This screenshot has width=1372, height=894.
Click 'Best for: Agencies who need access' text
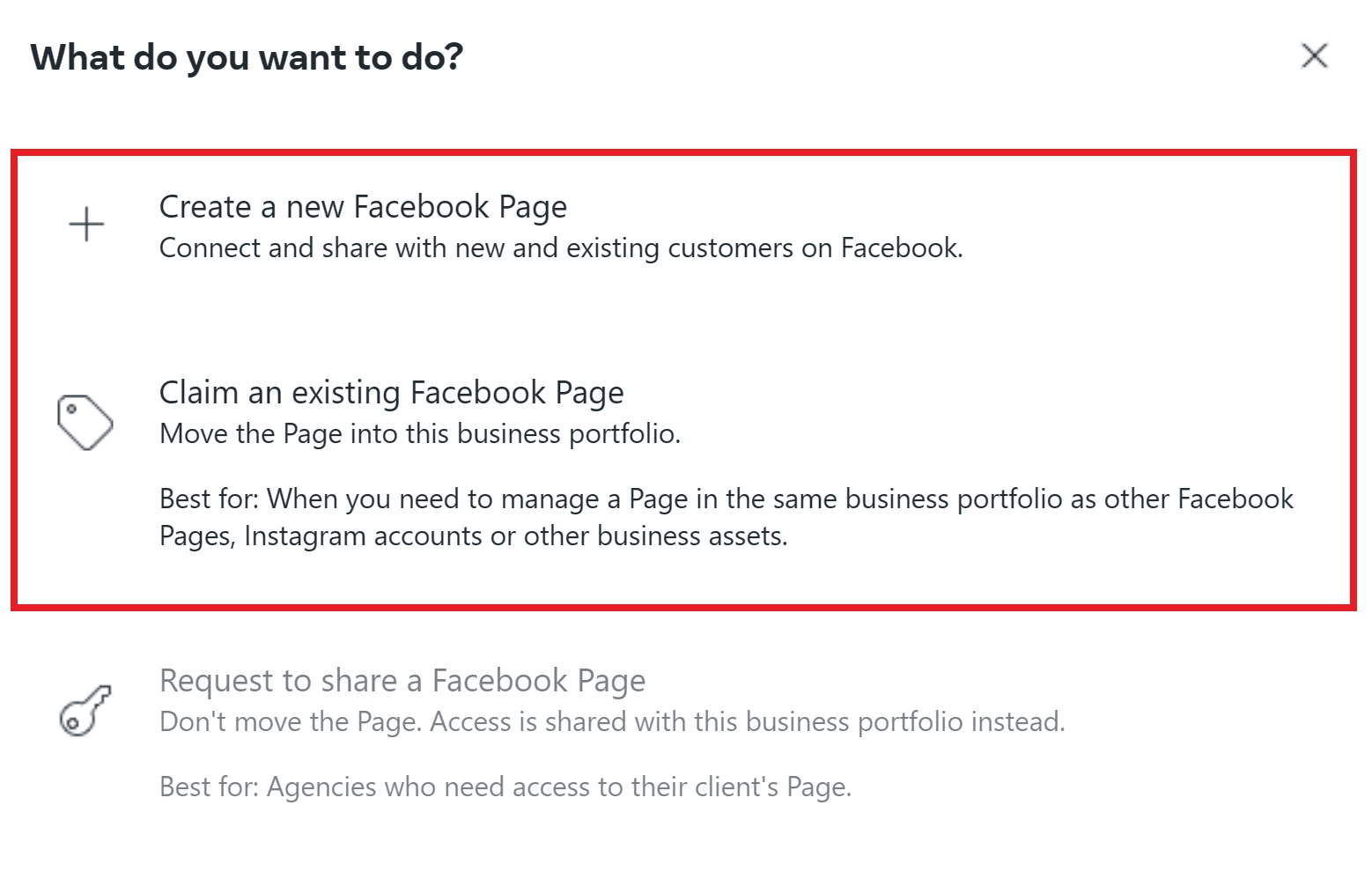pyautogui.click(x=505, y=787)
